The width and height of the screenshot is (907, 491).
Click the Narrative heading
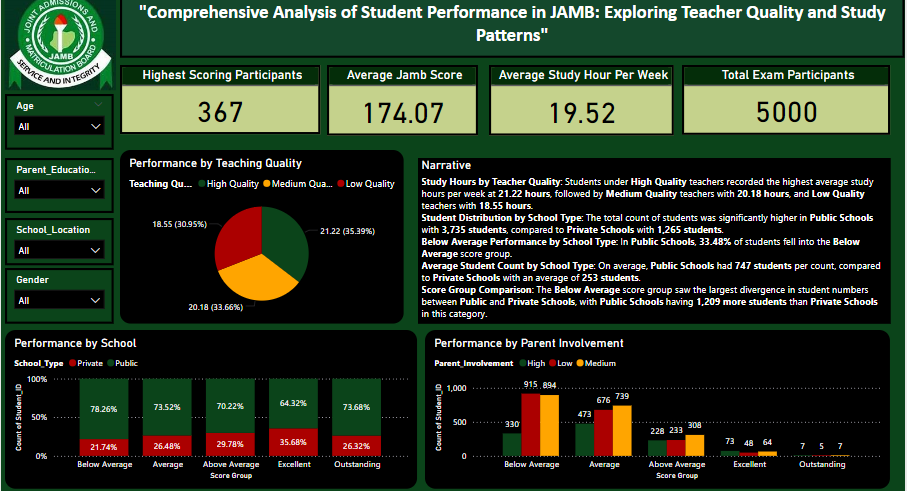[x=446, y=165]
